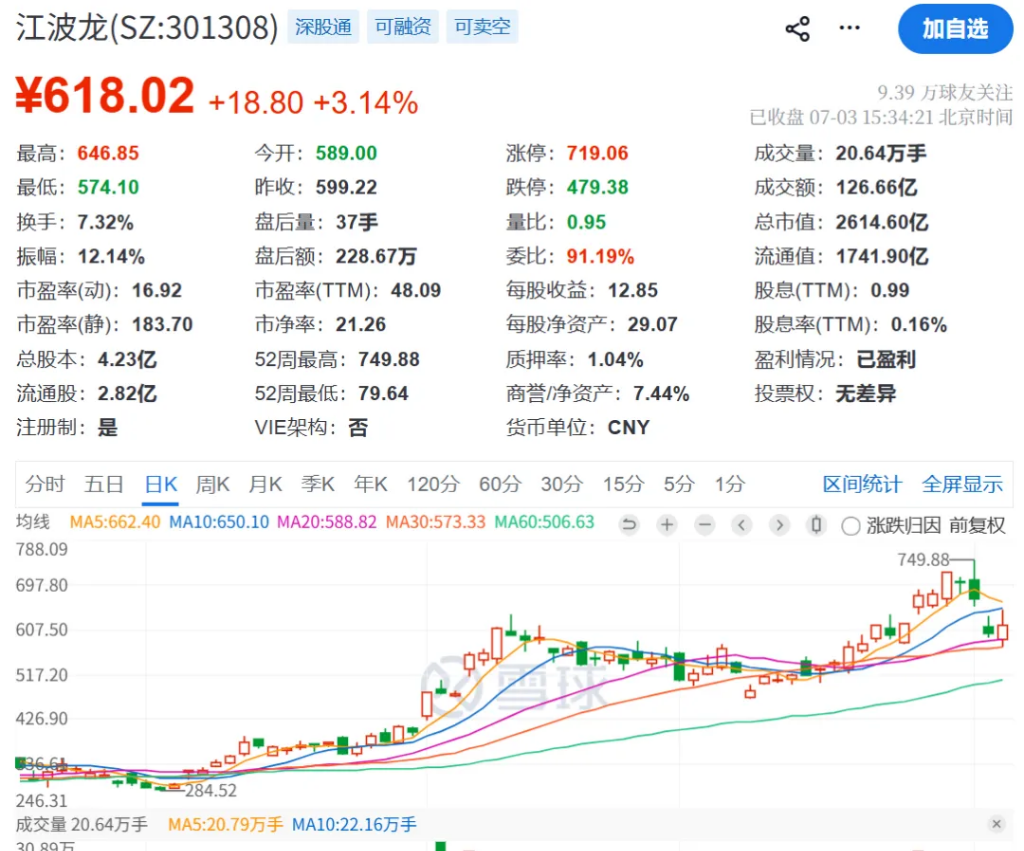Click the 52周最高 value 749.88

[x=389, y=360]
